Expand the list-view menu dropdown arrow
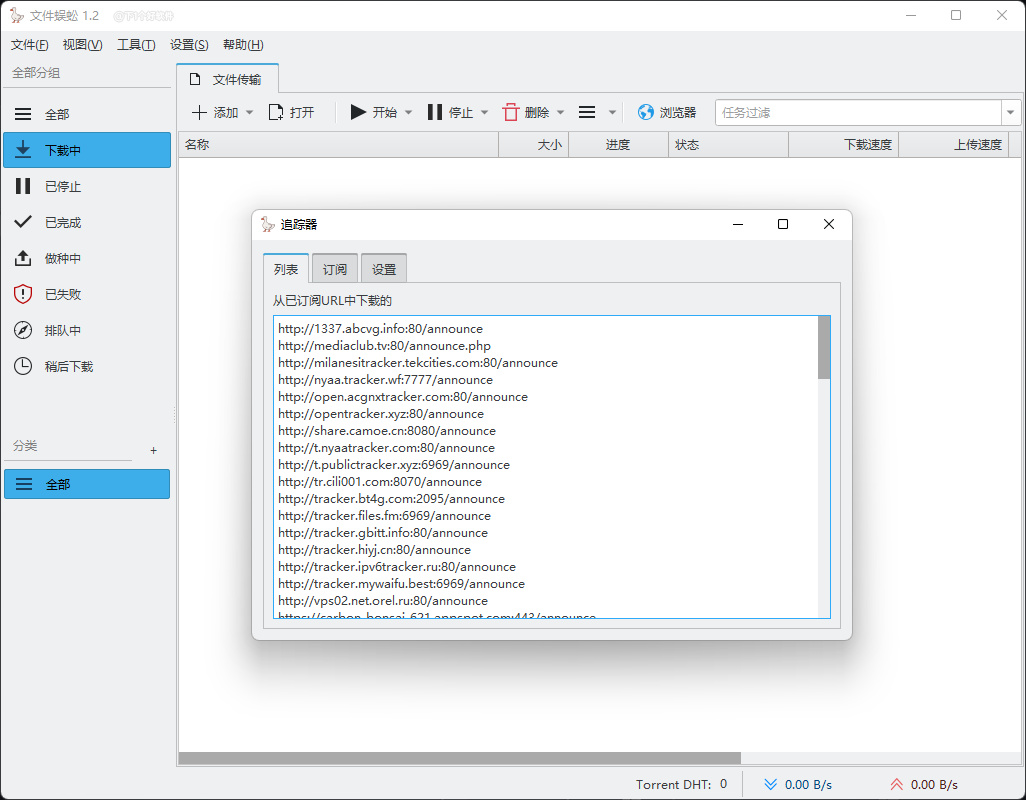The image size is (1026, 800). pyautogui.click(x=612, y=113)
